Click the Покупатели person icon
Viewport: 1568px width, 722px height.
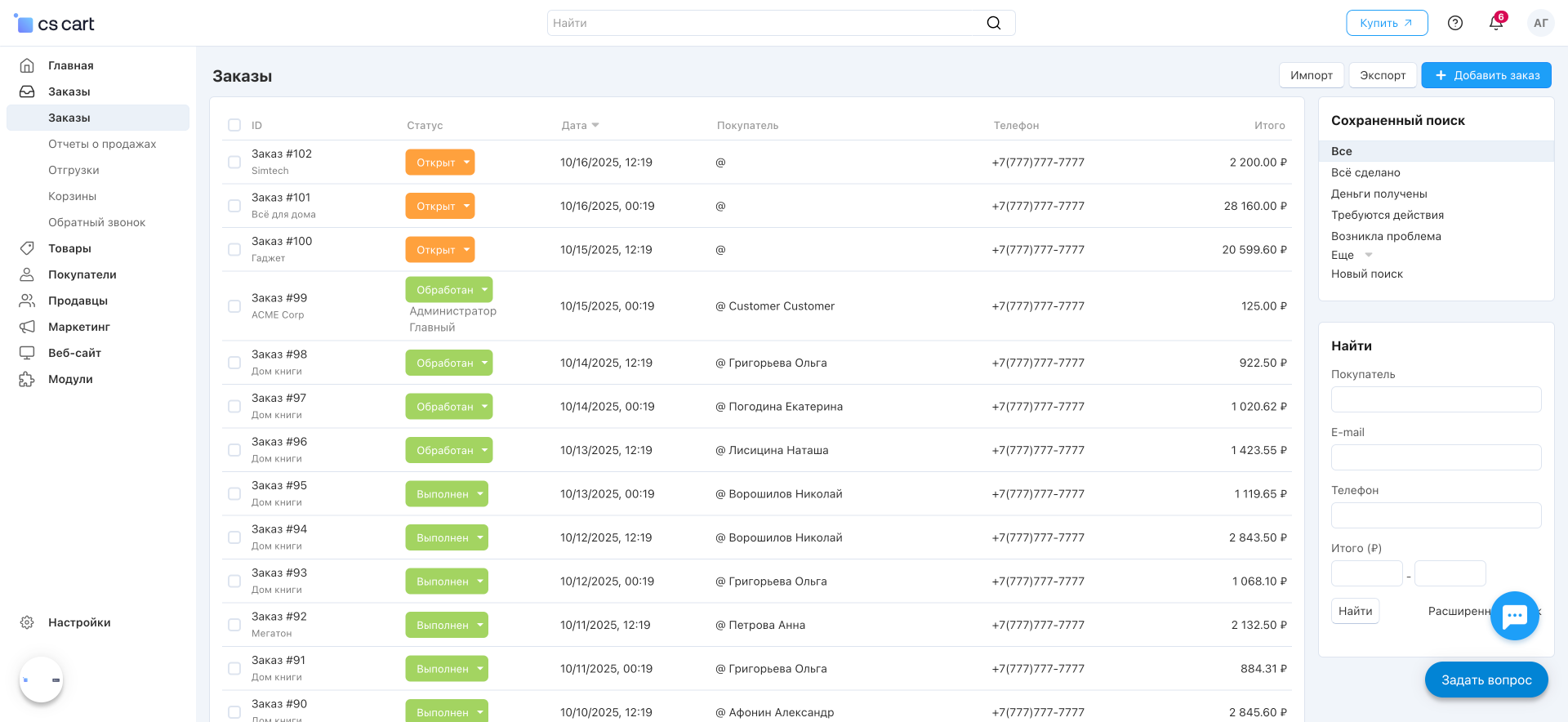27,274
